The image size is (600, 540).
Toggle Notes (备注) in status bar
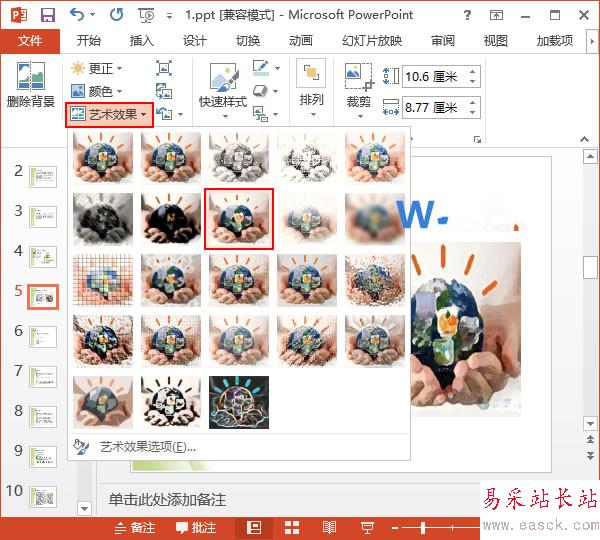[x=135, y=528]
